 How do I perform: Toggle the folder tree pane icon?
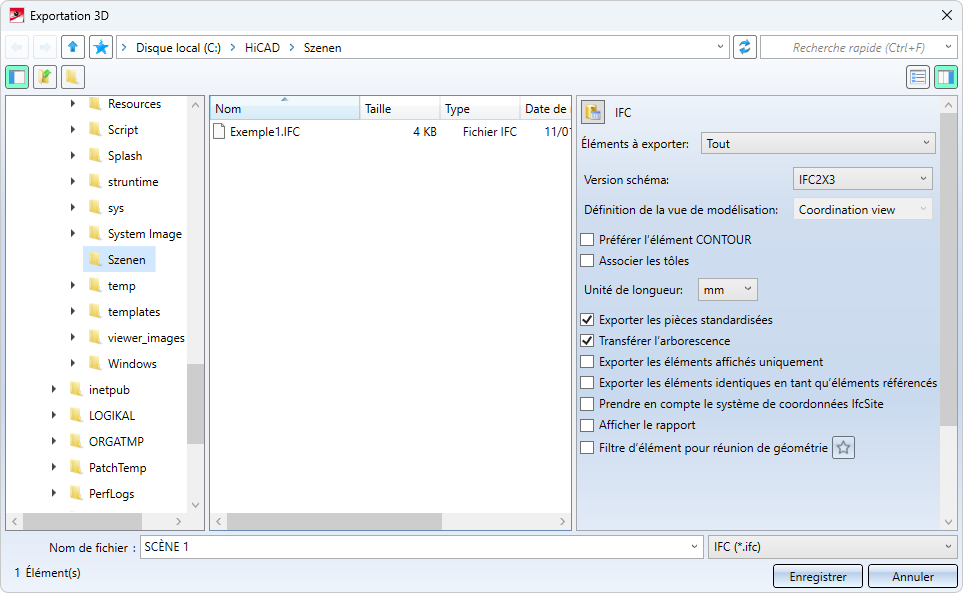17,77
